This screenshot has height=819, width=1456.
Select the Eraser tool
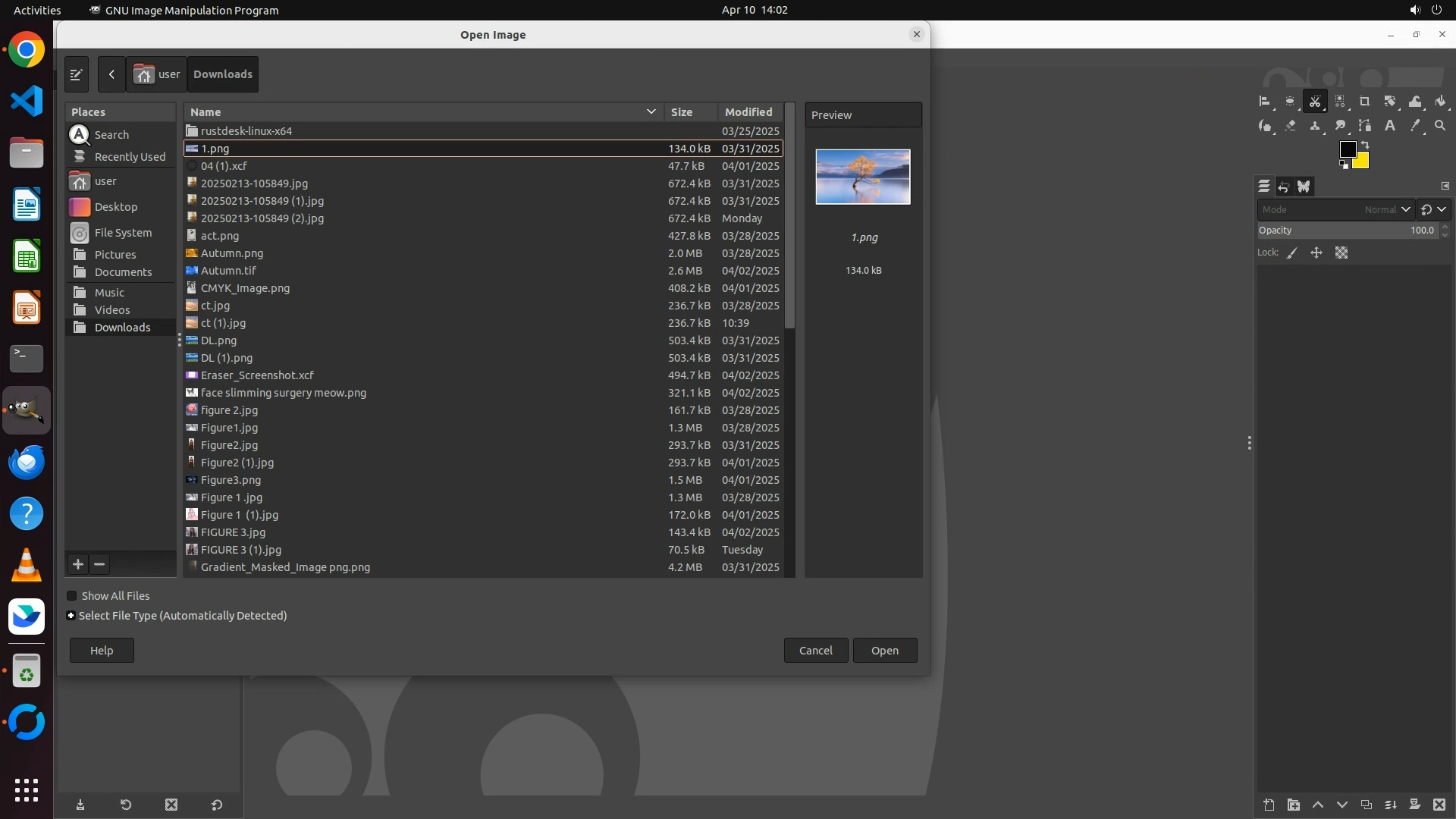pyautogui.click(x=1290, y=126)
